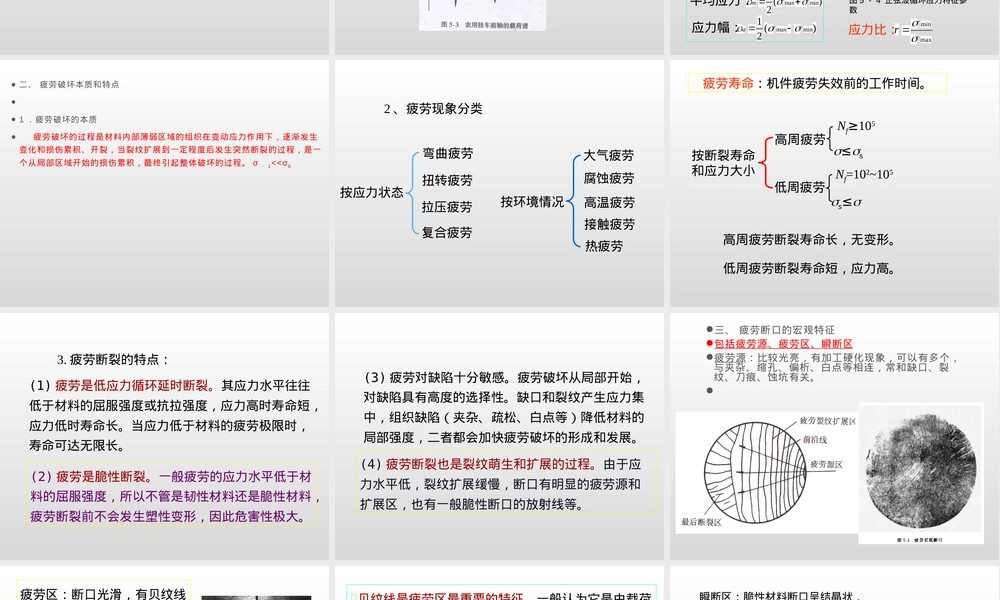1000x600 pixels.
Task: Select the text 复合疲劳
Action: click(447, 233)
